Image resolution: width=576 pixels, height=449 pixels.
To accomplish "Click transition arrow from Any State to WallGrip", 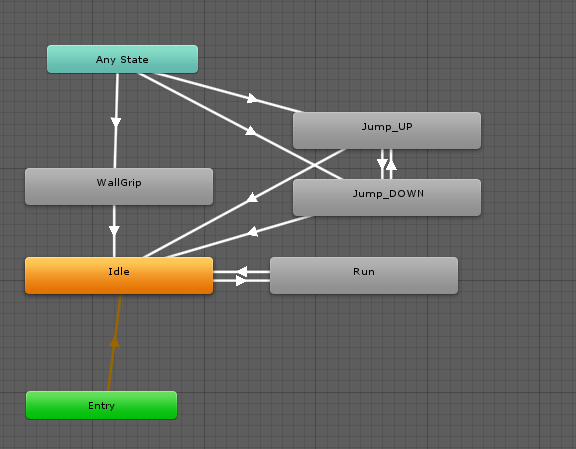I will click(x=116, y=122).
